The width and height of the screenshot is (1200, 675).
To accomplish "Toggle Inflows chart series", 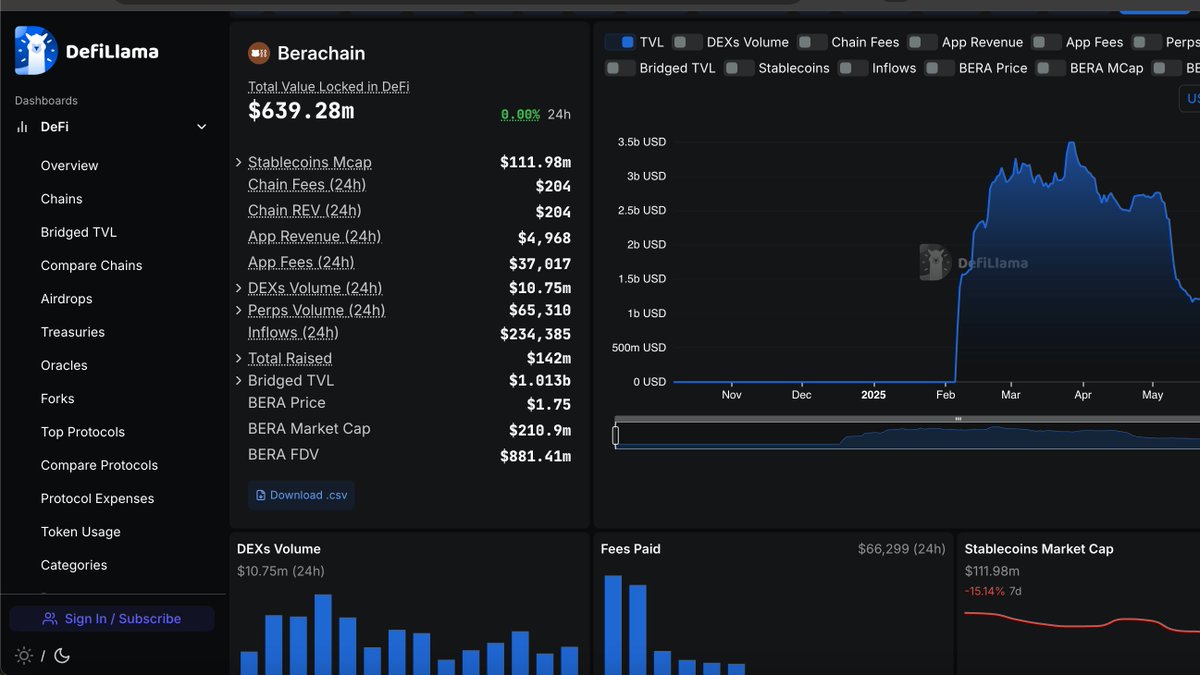I will 853,68.
